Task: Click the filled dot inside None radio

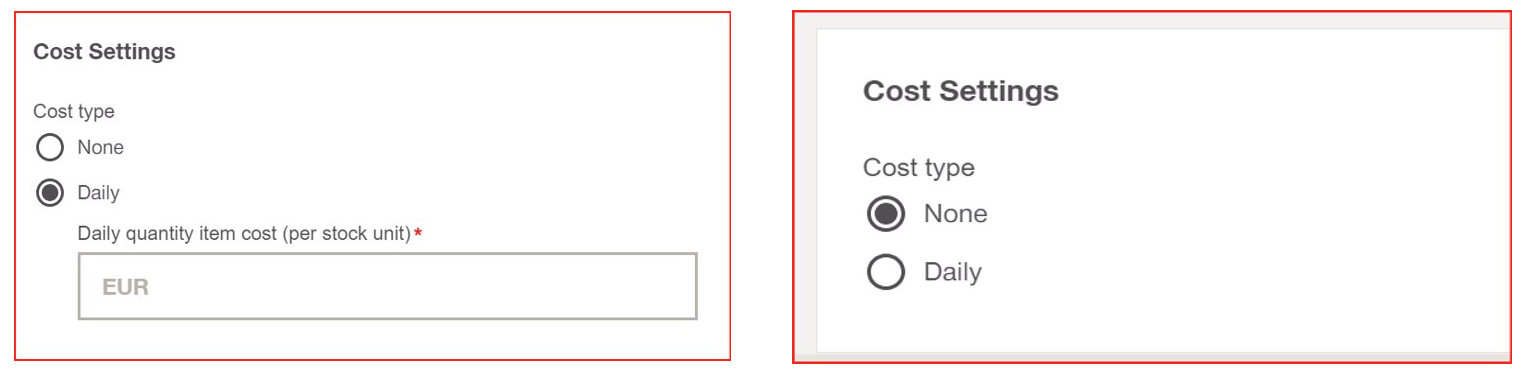Action: (x=886, y=214)
